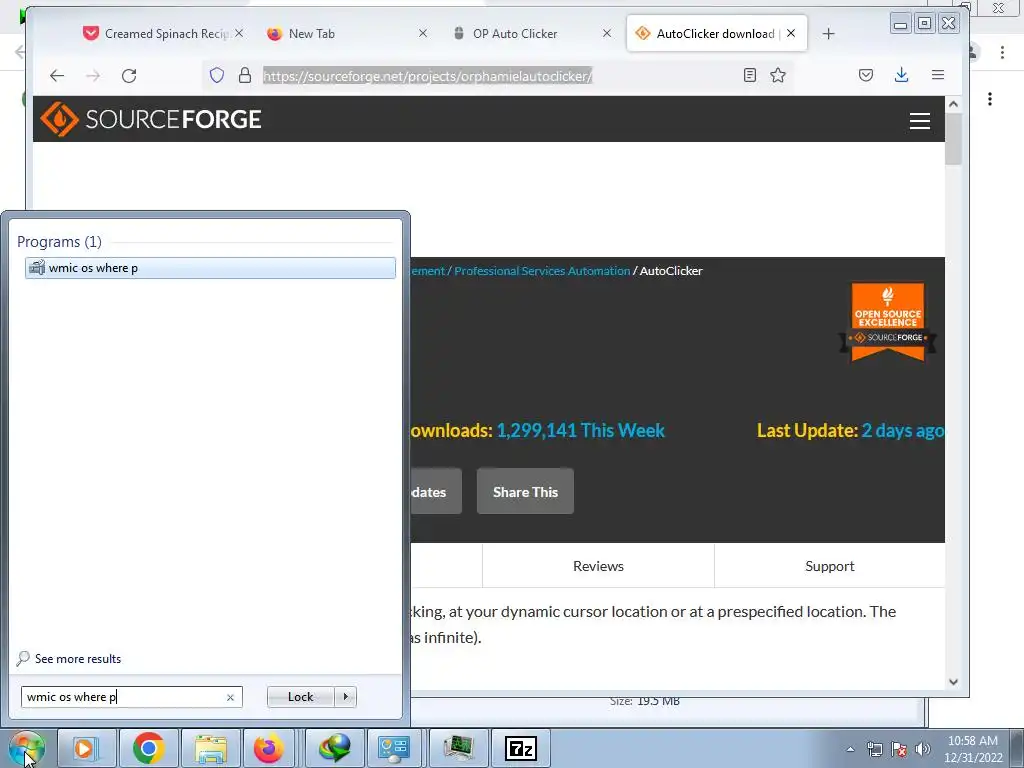Clear the Start menu search text

click(230, 697)
